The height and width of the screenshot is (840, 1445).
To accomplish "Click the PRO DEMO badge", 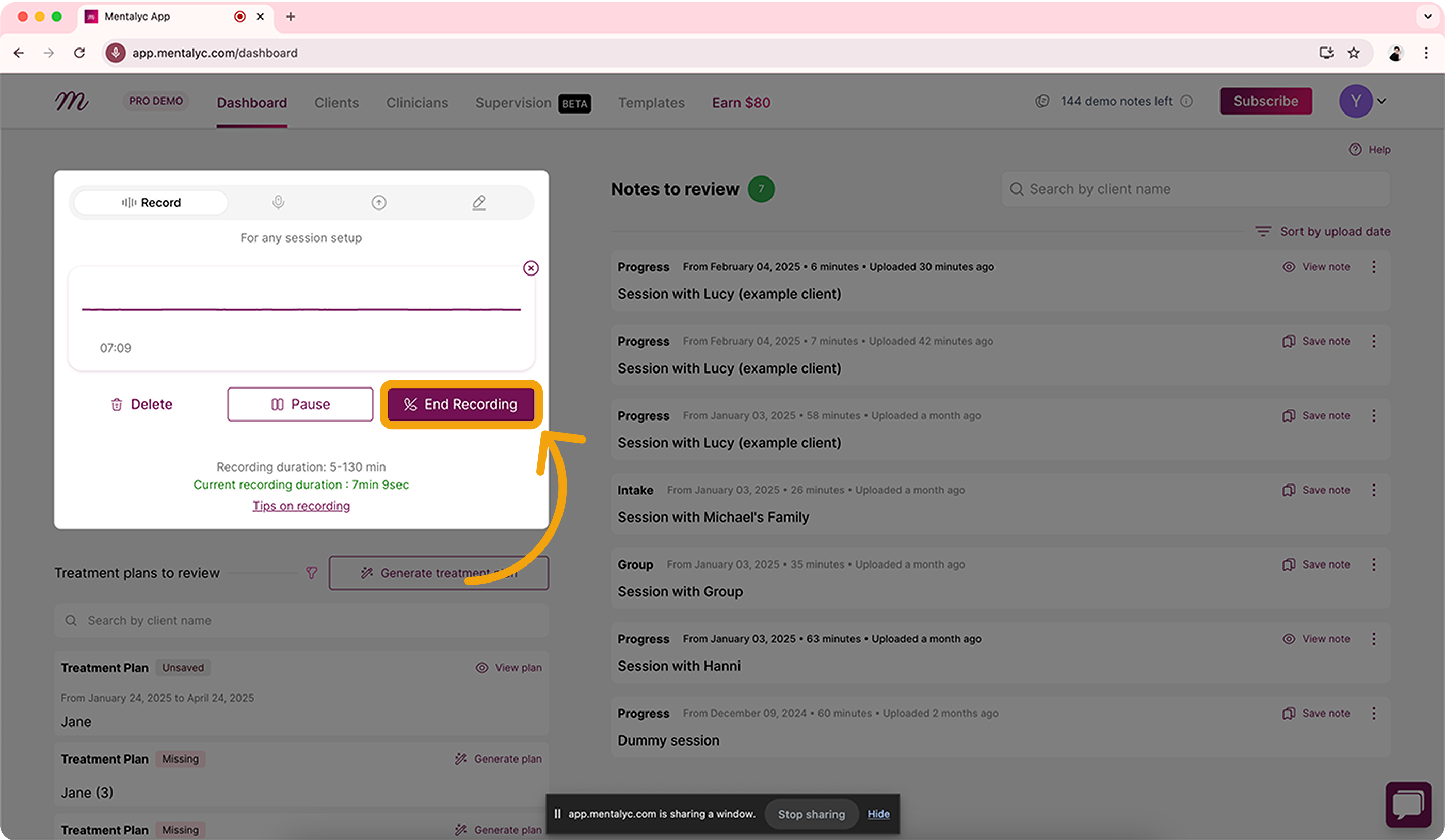I will [x=156, y=101].
